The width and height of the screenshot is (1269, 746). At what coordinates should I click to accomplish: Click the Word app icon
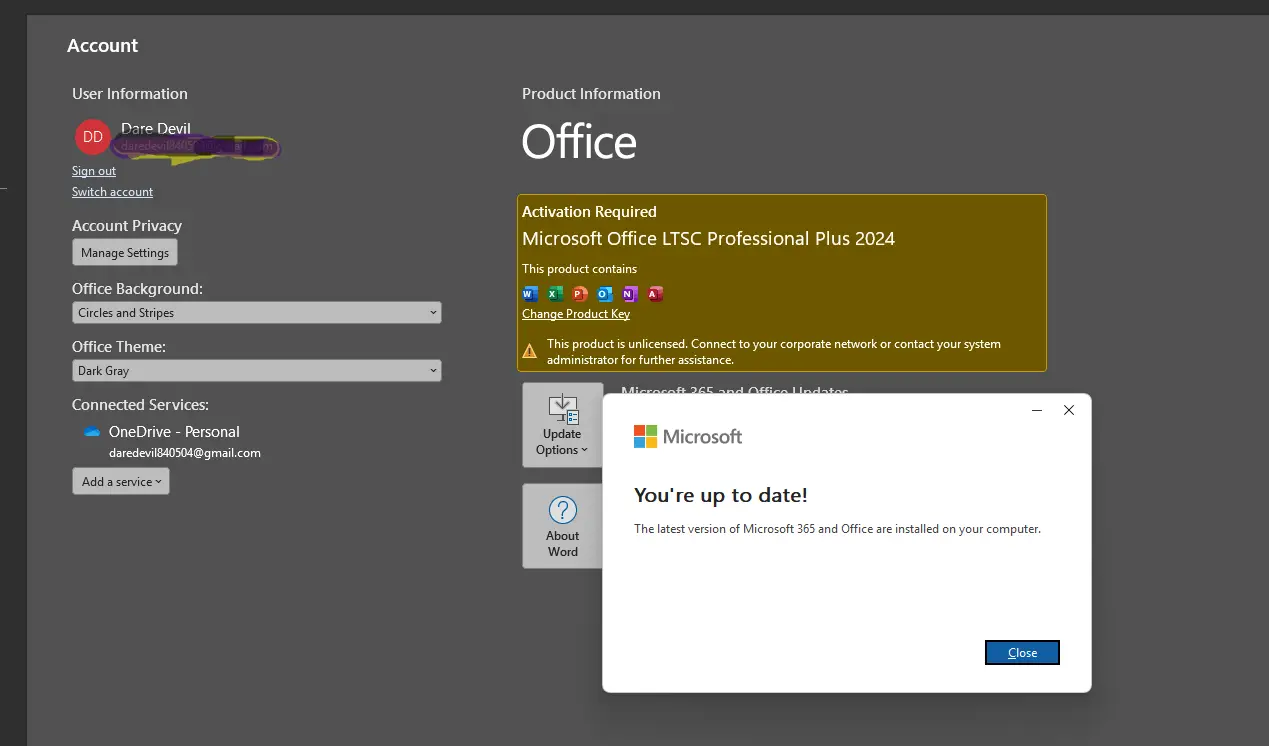[530, 294]
